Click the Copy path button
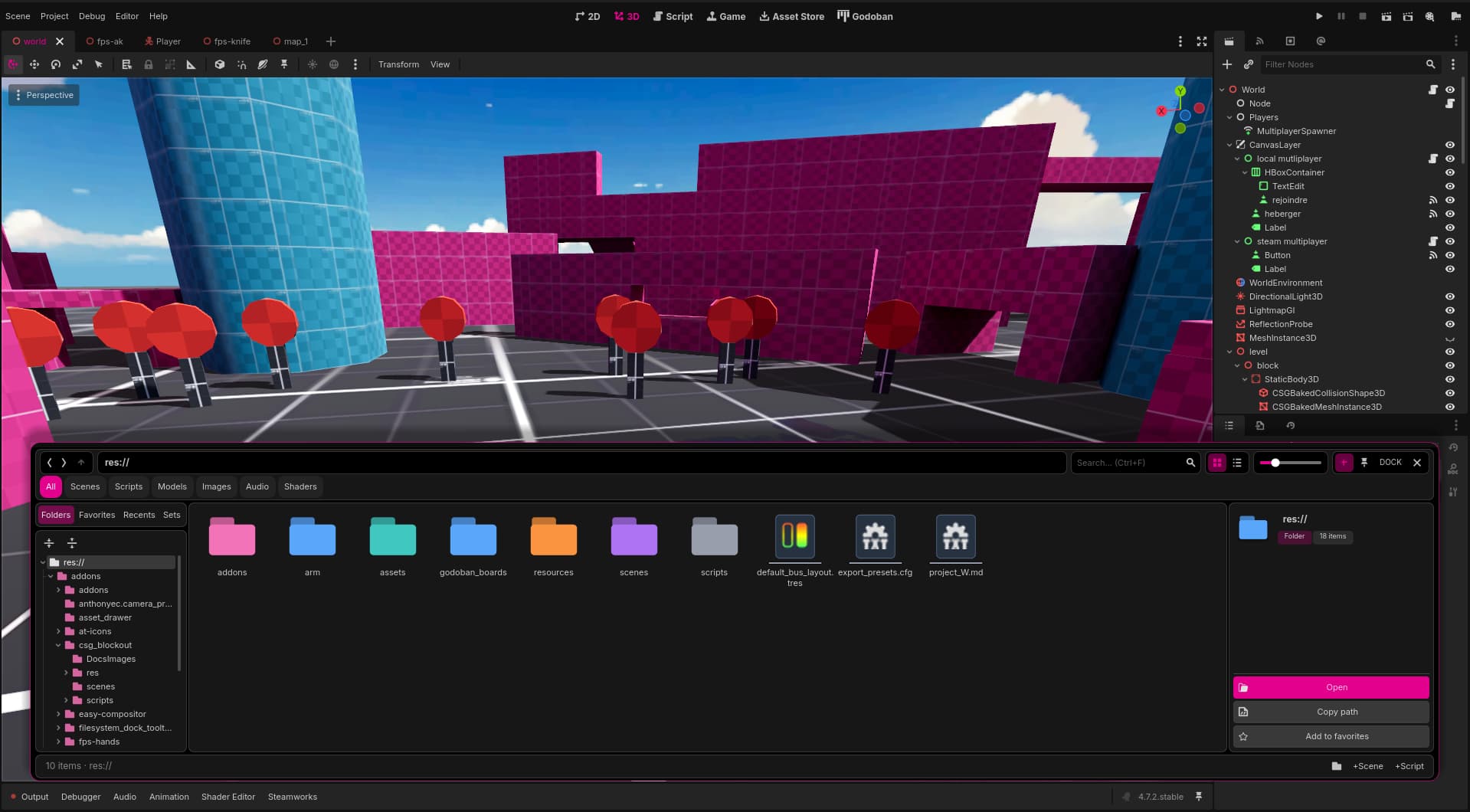 coord(1331,712)
